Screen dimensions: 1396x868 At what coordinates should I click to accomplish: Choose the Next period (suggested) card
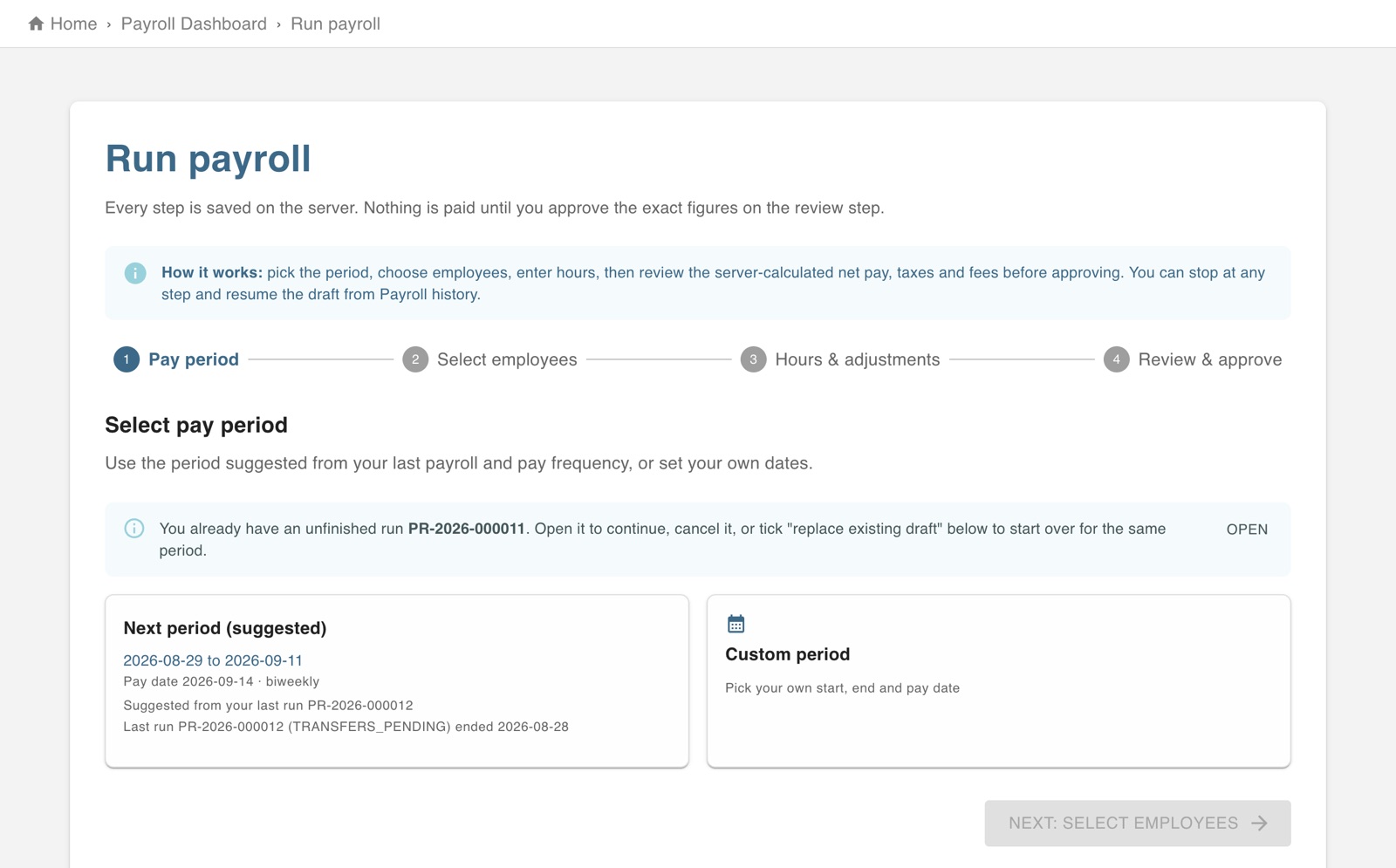tap(397, 681)
